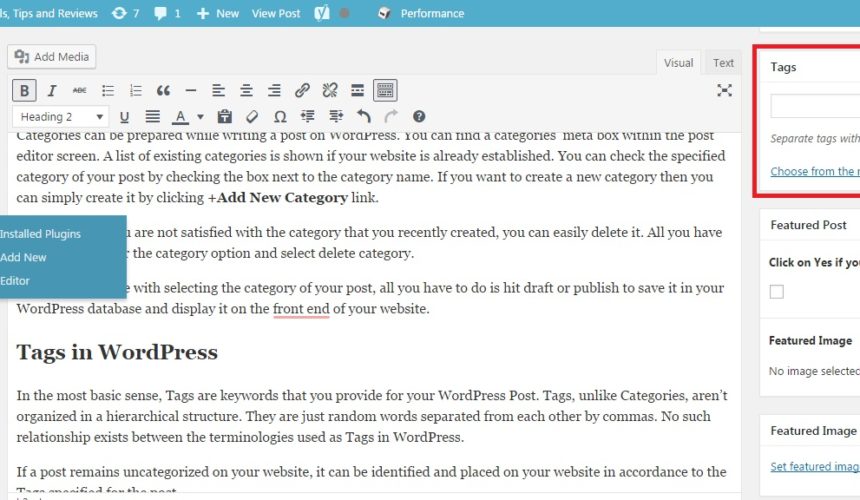Toggle Bold formatting in editor toolbar
Viewport: 860px width, 500px height.
24,90
